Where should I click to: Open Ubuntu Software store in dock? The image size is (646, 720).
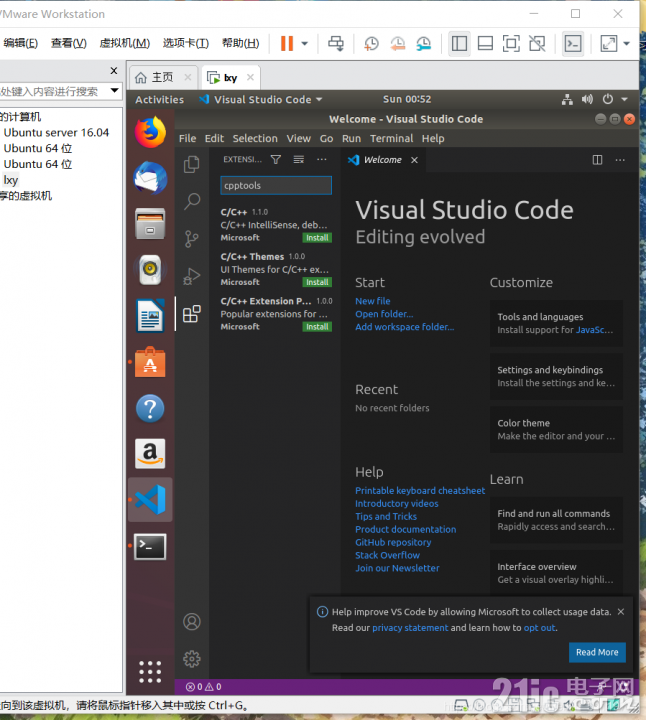(150, 362)
